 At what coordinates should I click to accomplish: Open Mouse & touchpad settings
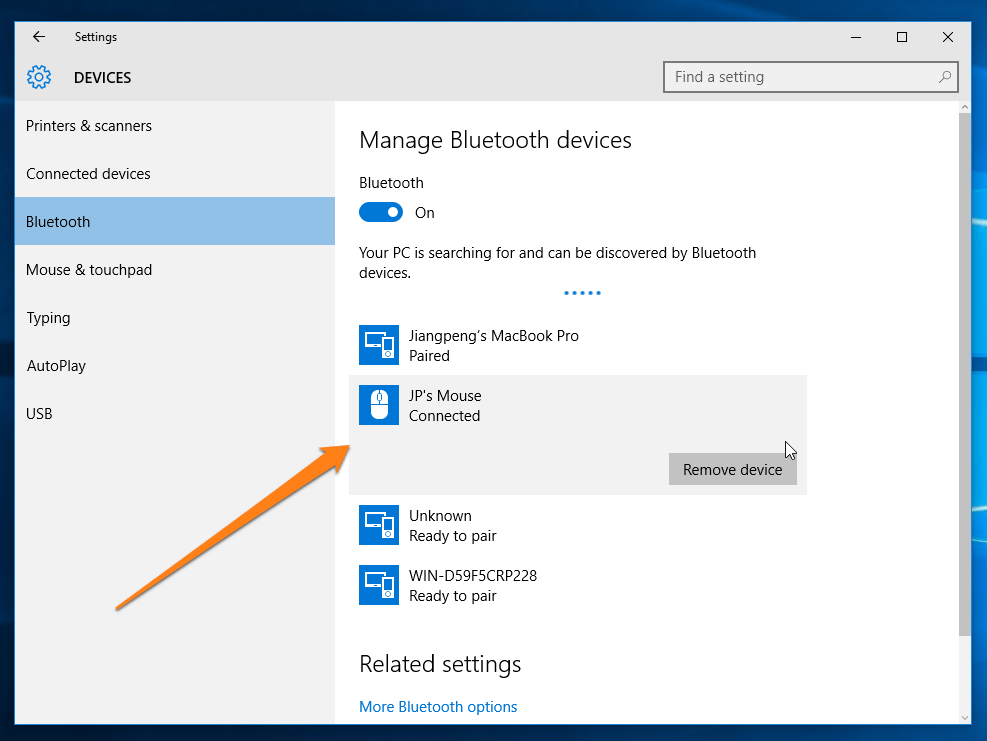point(175,269)
